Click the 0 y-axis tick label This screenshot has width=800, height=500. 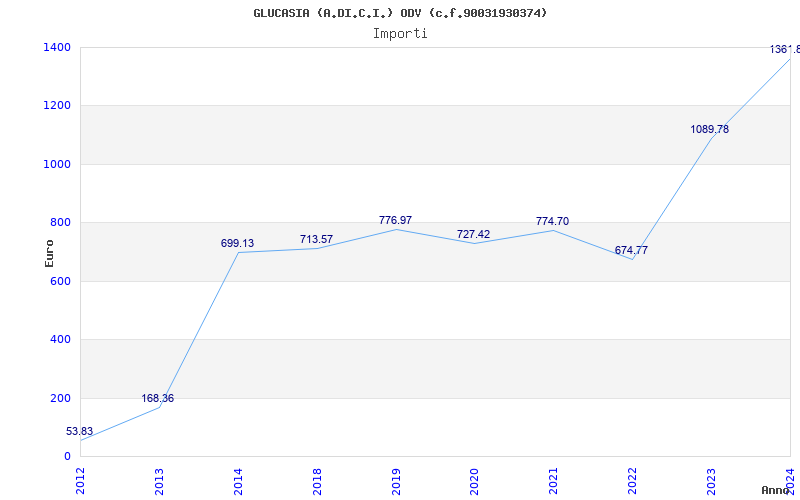click(67, 456)
